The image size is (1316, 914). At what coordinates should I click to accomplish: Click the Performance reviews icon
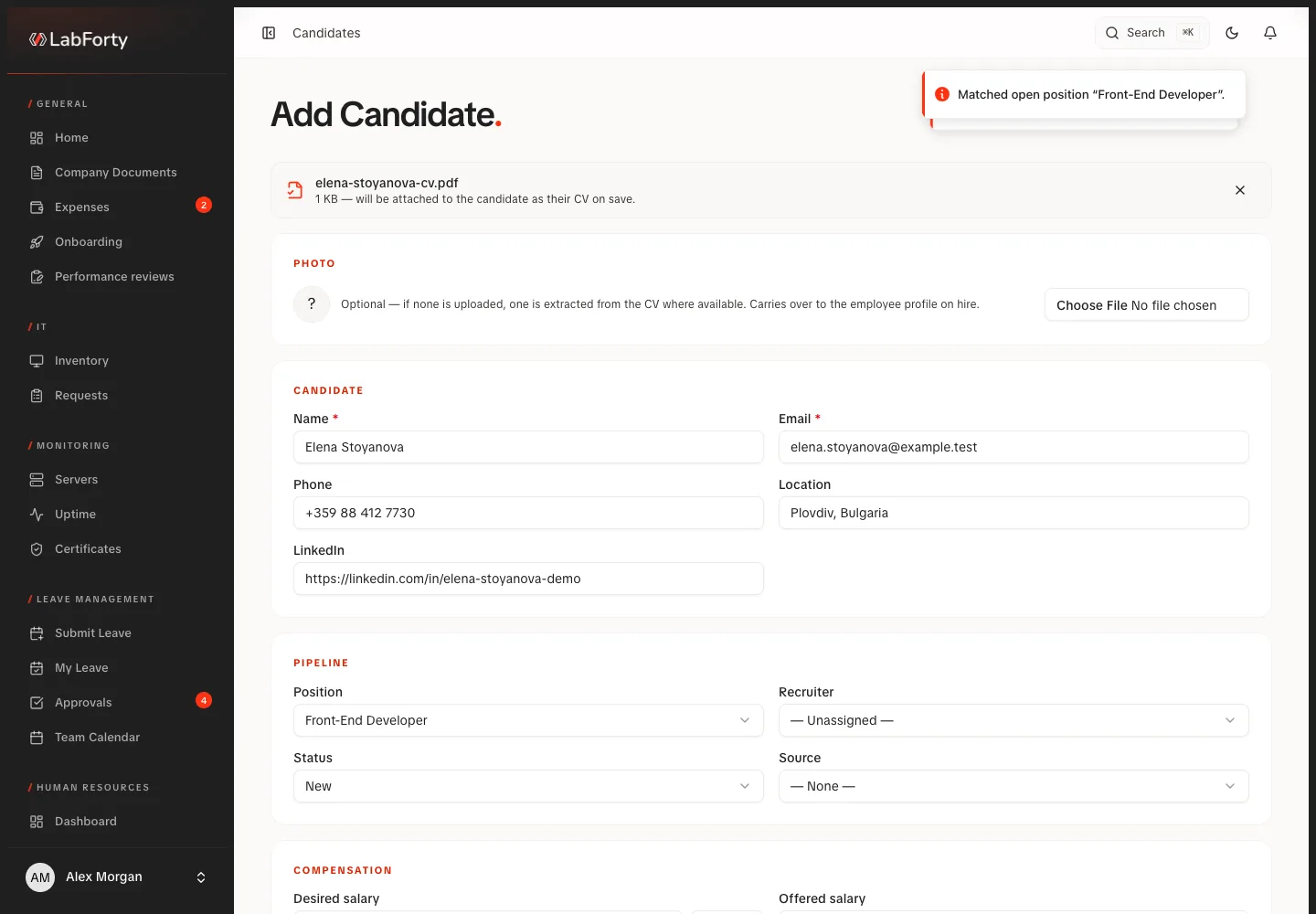37,277
